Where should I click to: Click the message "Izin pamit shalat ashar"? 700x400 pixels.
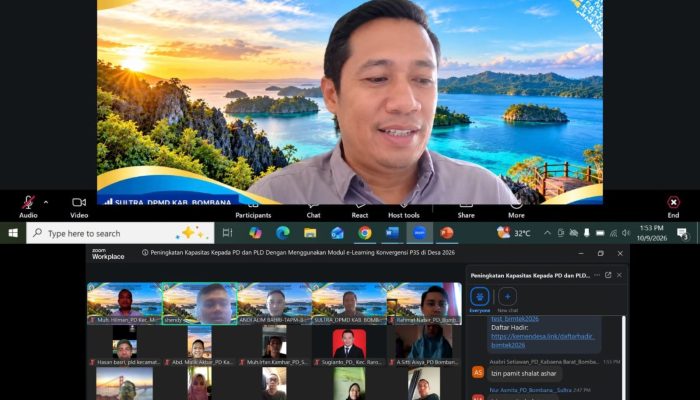[524, 373]
